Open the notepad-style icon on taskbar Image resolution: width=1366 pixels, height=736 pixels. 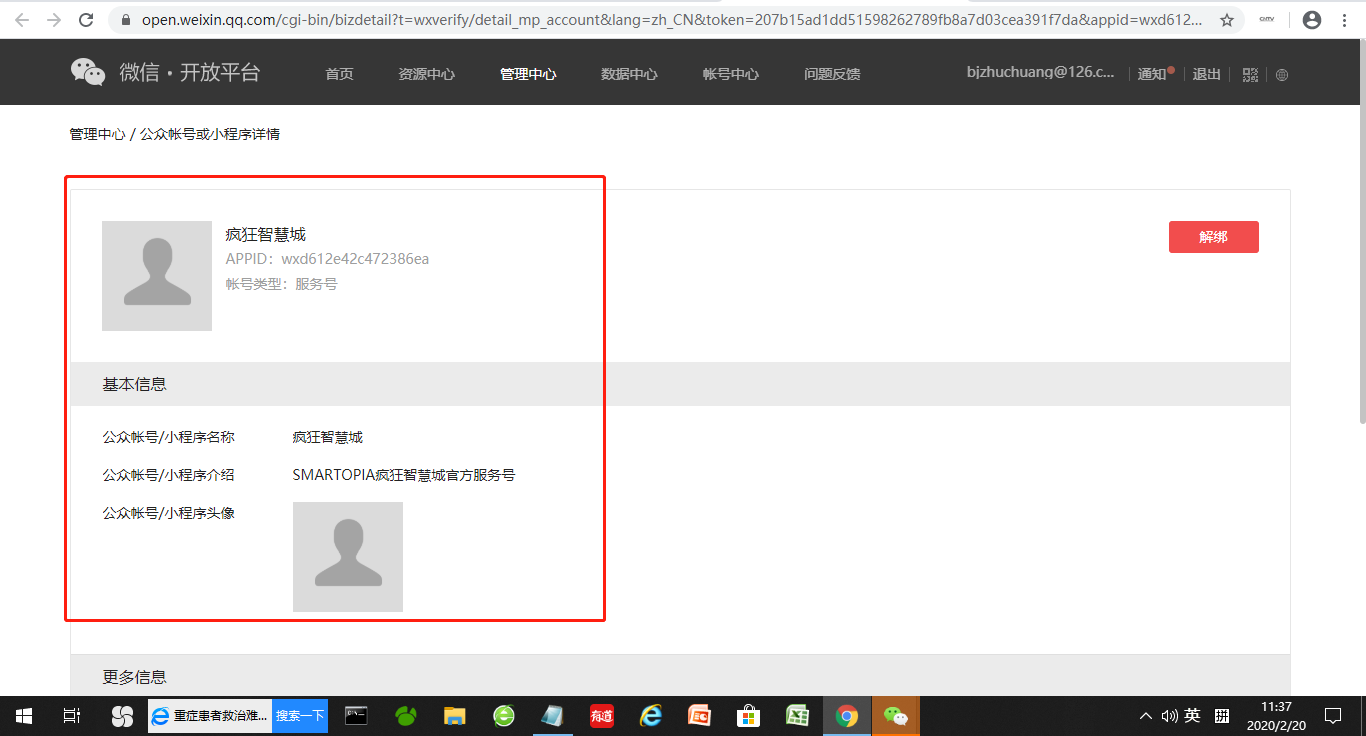click(x=552, y=716)
